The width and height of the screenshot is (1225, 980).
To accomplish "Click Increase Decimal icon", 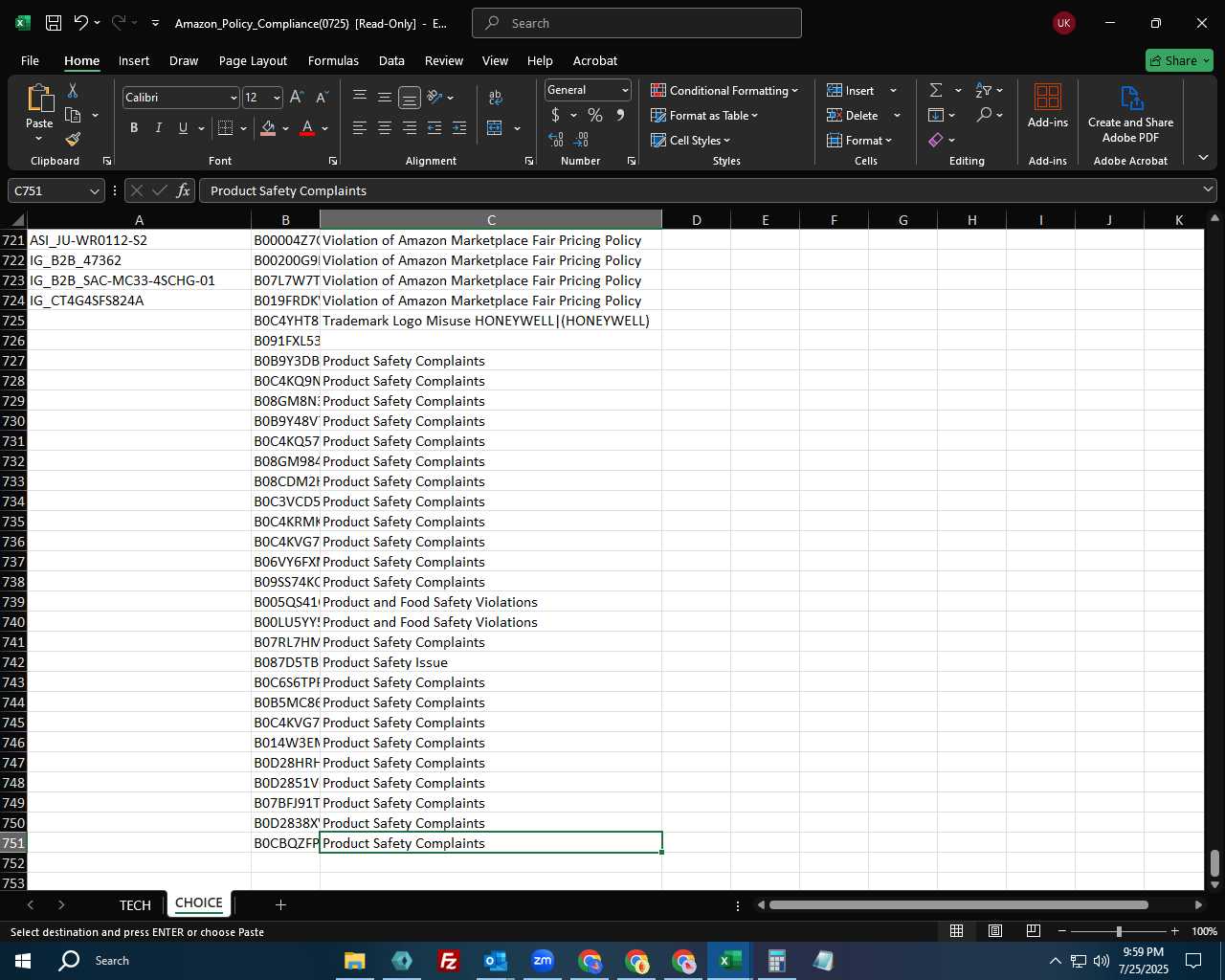I will 556,140.
